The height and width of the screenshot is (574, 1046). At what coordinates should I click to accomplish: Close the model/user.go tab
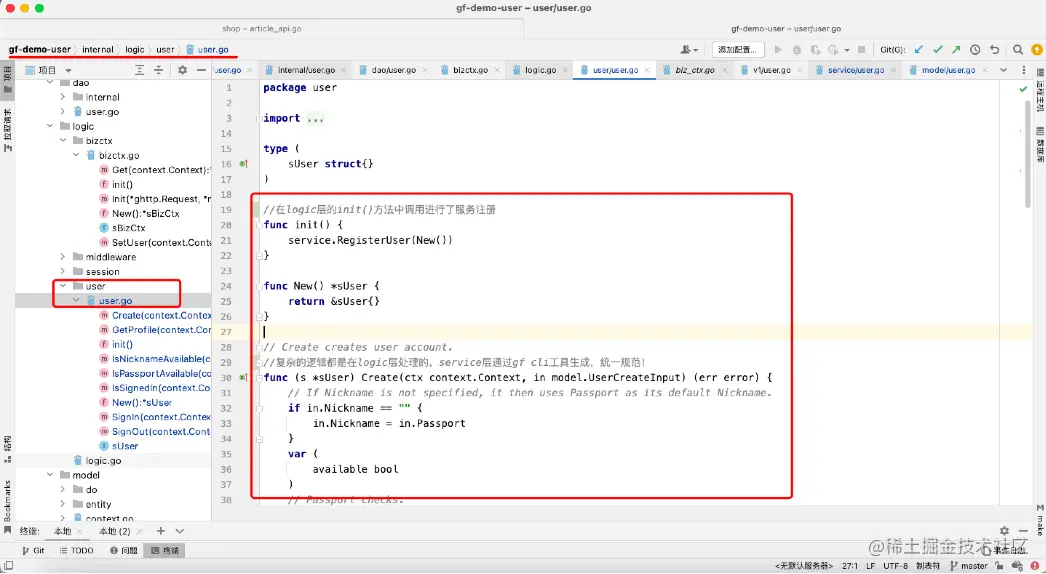coord(986,70)
